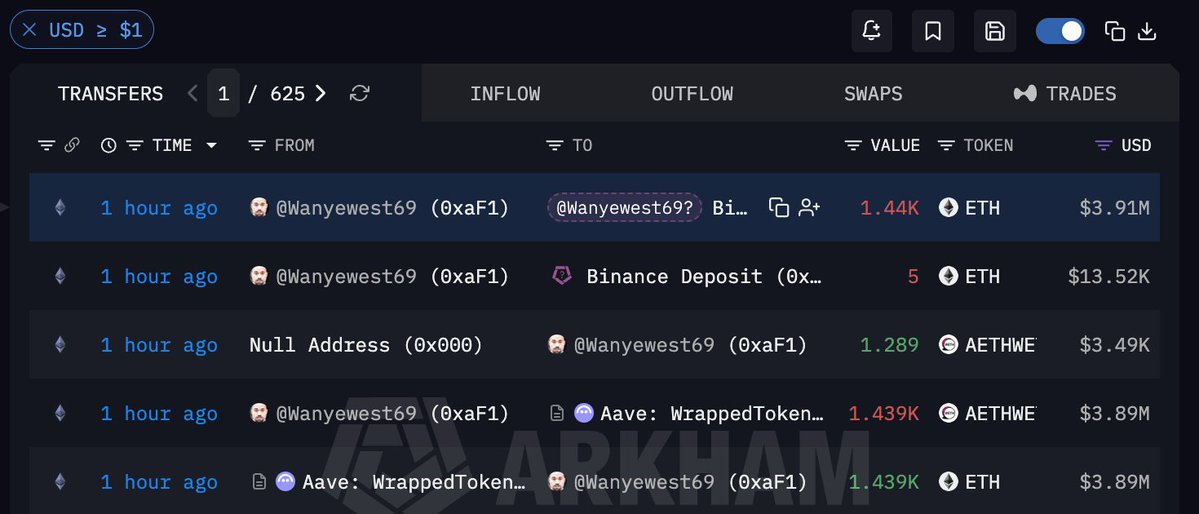Open Null Address (0x000) entity link
This screenshot has width=1199, height=514.
[366, 345]
